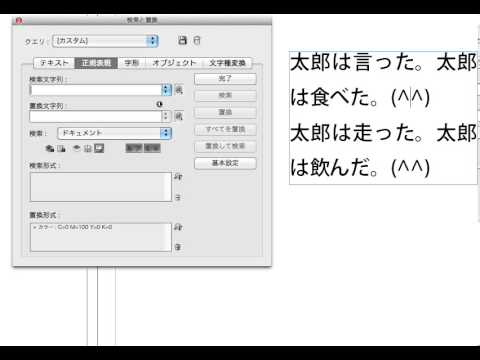Screen dimensions: 480x360
Task: Open the オブジェクト tab
Action: point(174,63)
